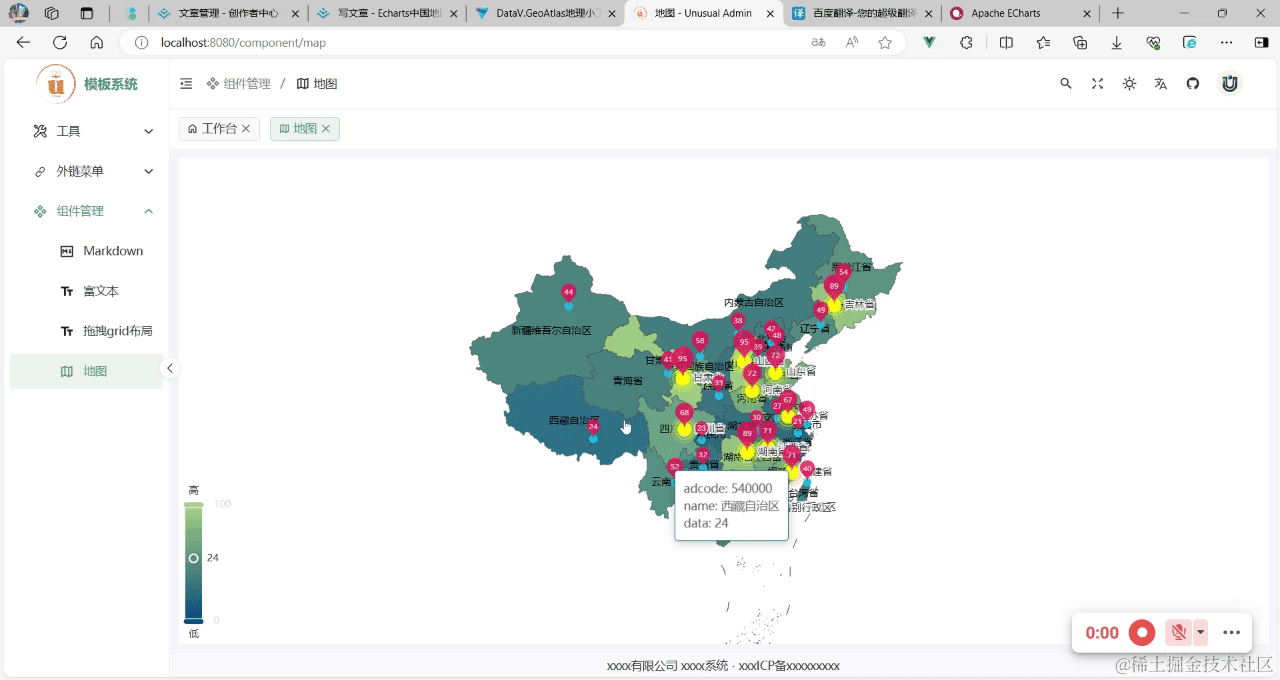Close the 工作台 page tab
1280x680 pixels.
coord(246,129)
